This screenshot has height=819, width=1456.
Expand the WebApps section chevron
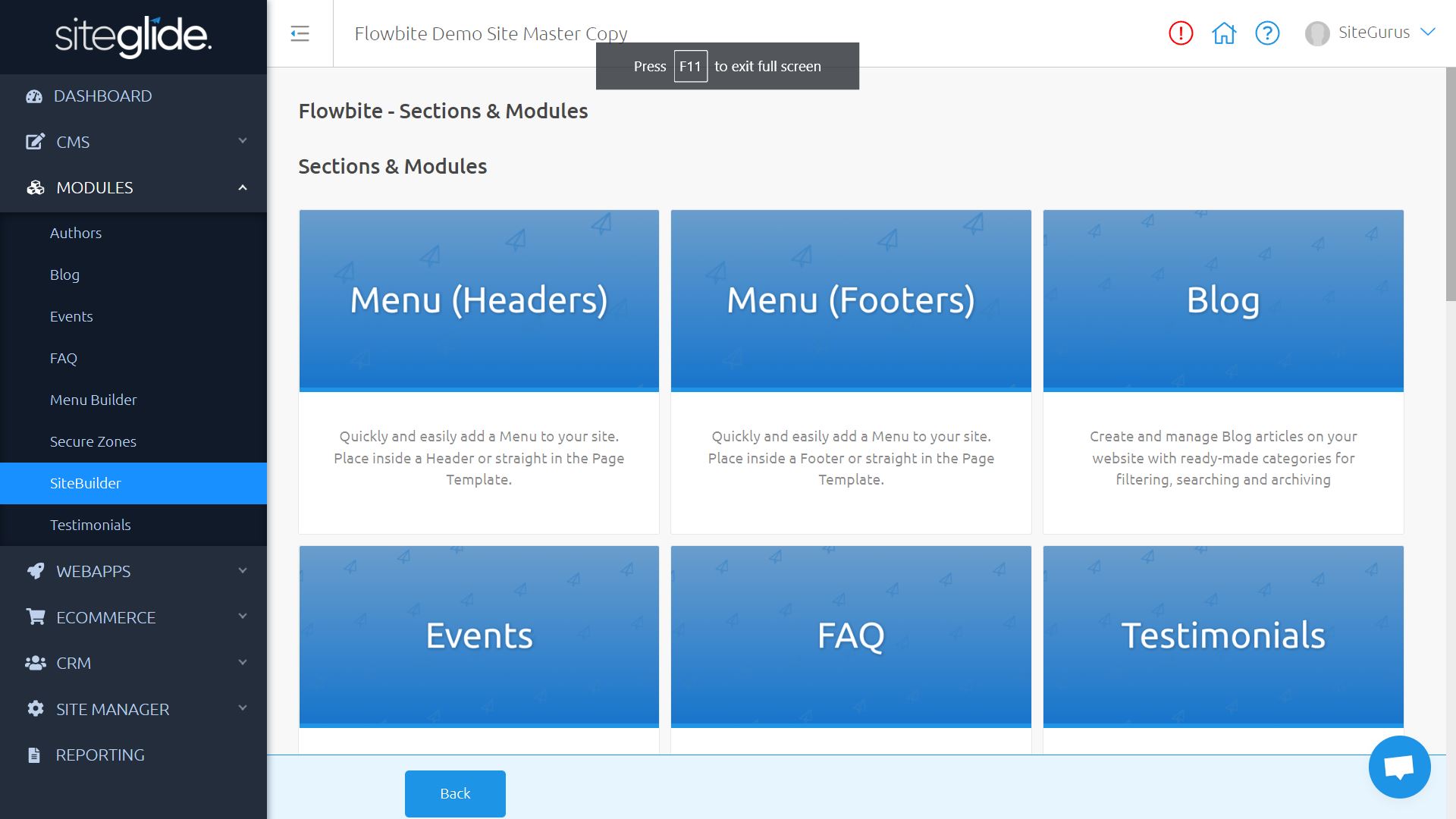tap(243, 571)
